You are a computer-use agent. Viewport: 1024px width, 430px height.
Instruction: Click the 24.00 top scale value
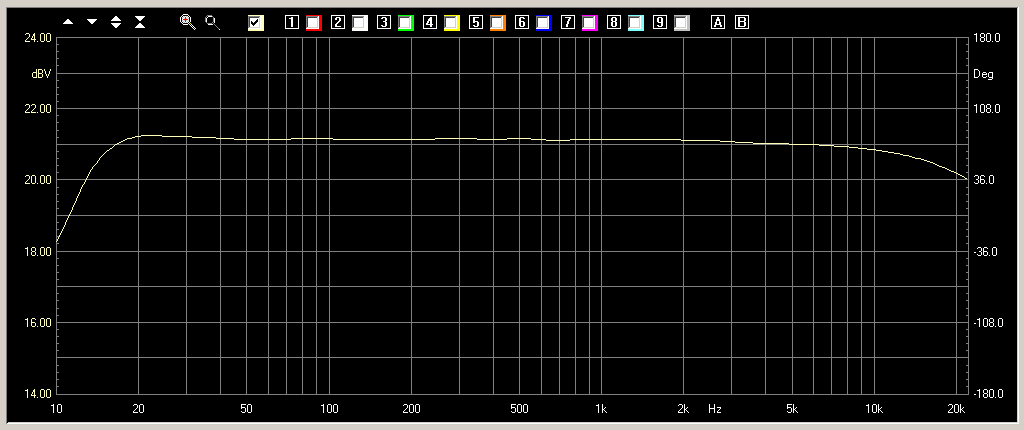pos(37,38)
